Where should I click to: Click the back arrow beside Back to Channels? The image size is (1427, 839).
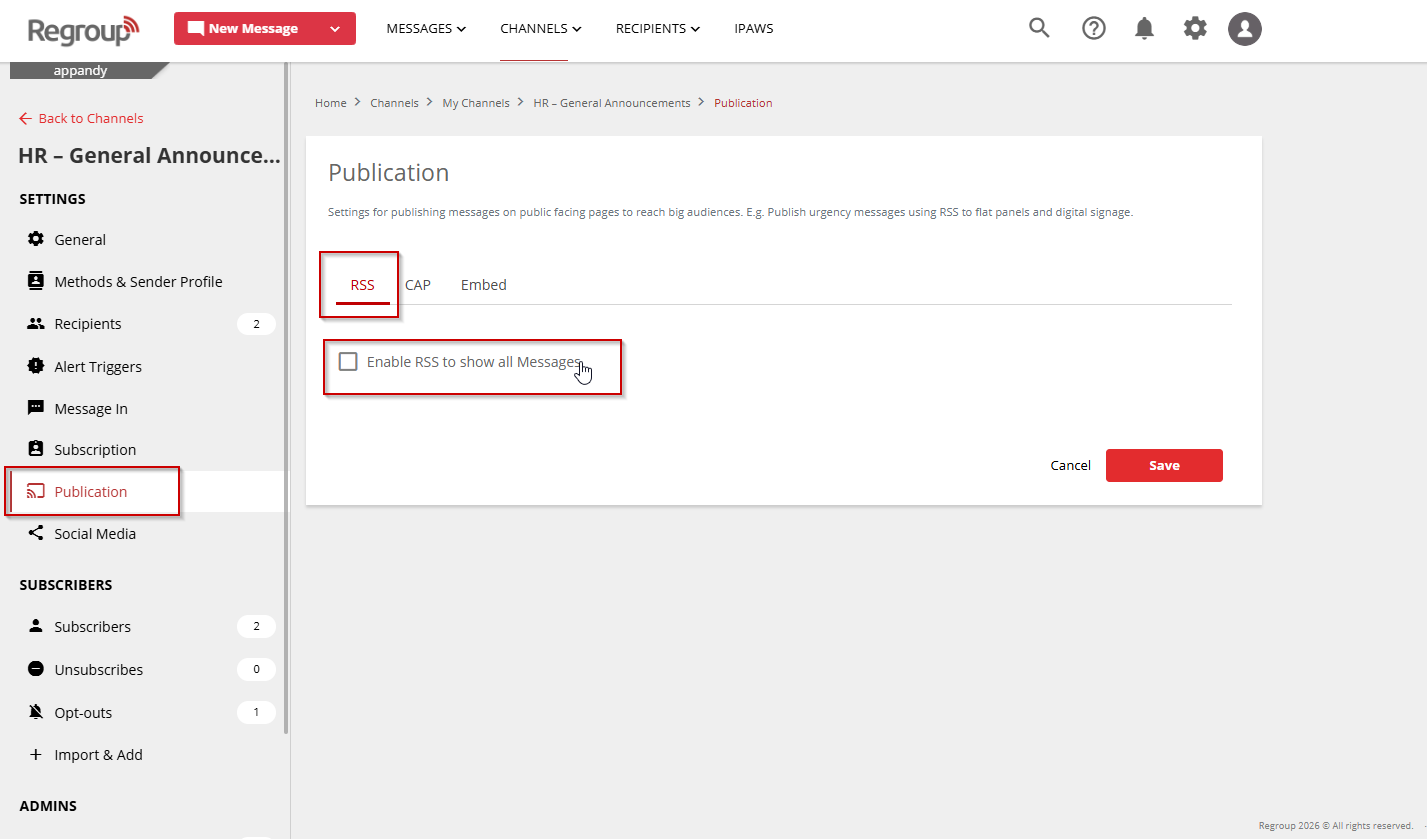[26, 118]
